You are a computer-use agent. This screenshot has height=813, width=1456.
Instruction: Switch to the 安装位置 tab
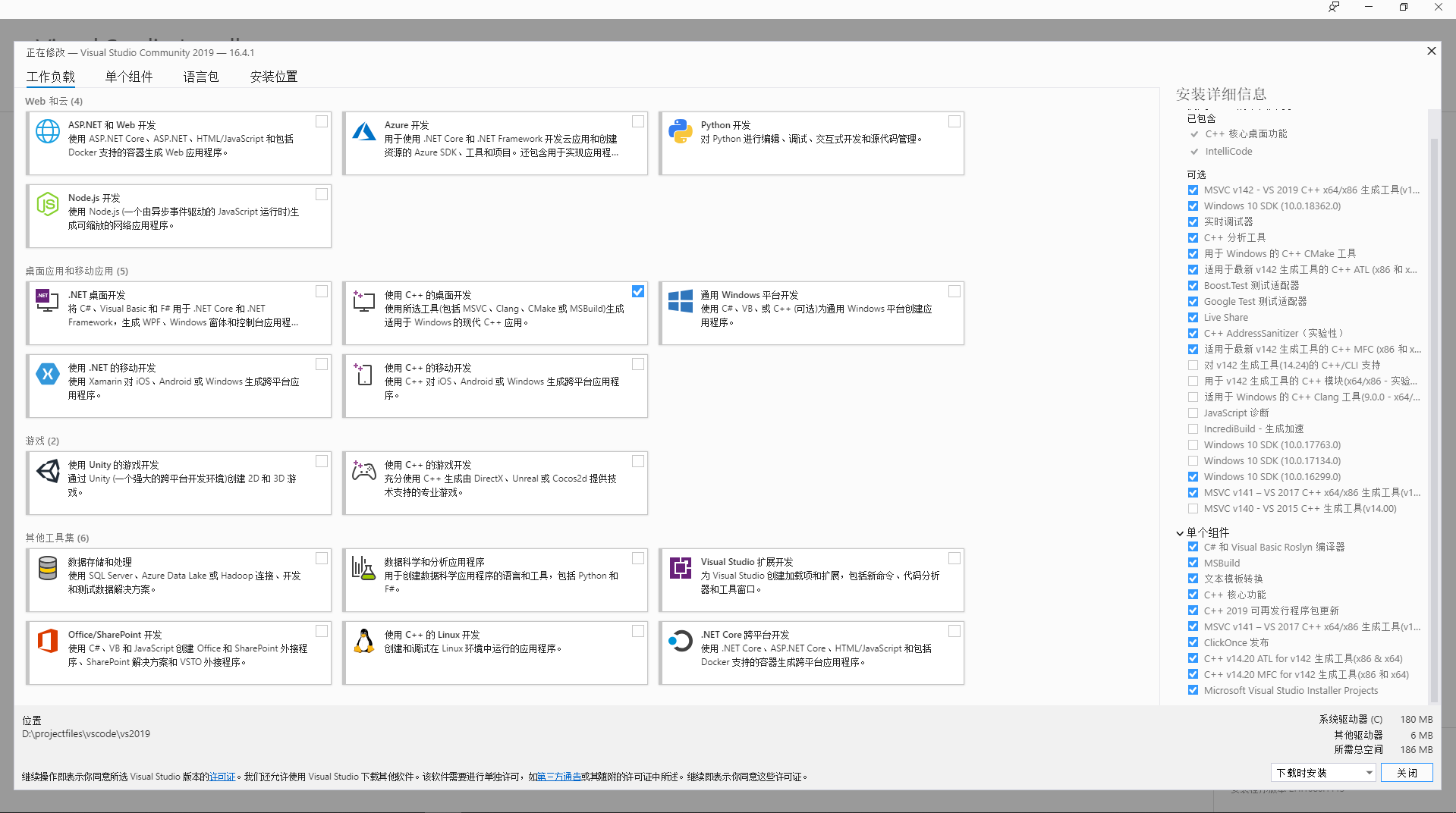pos(274,77)
